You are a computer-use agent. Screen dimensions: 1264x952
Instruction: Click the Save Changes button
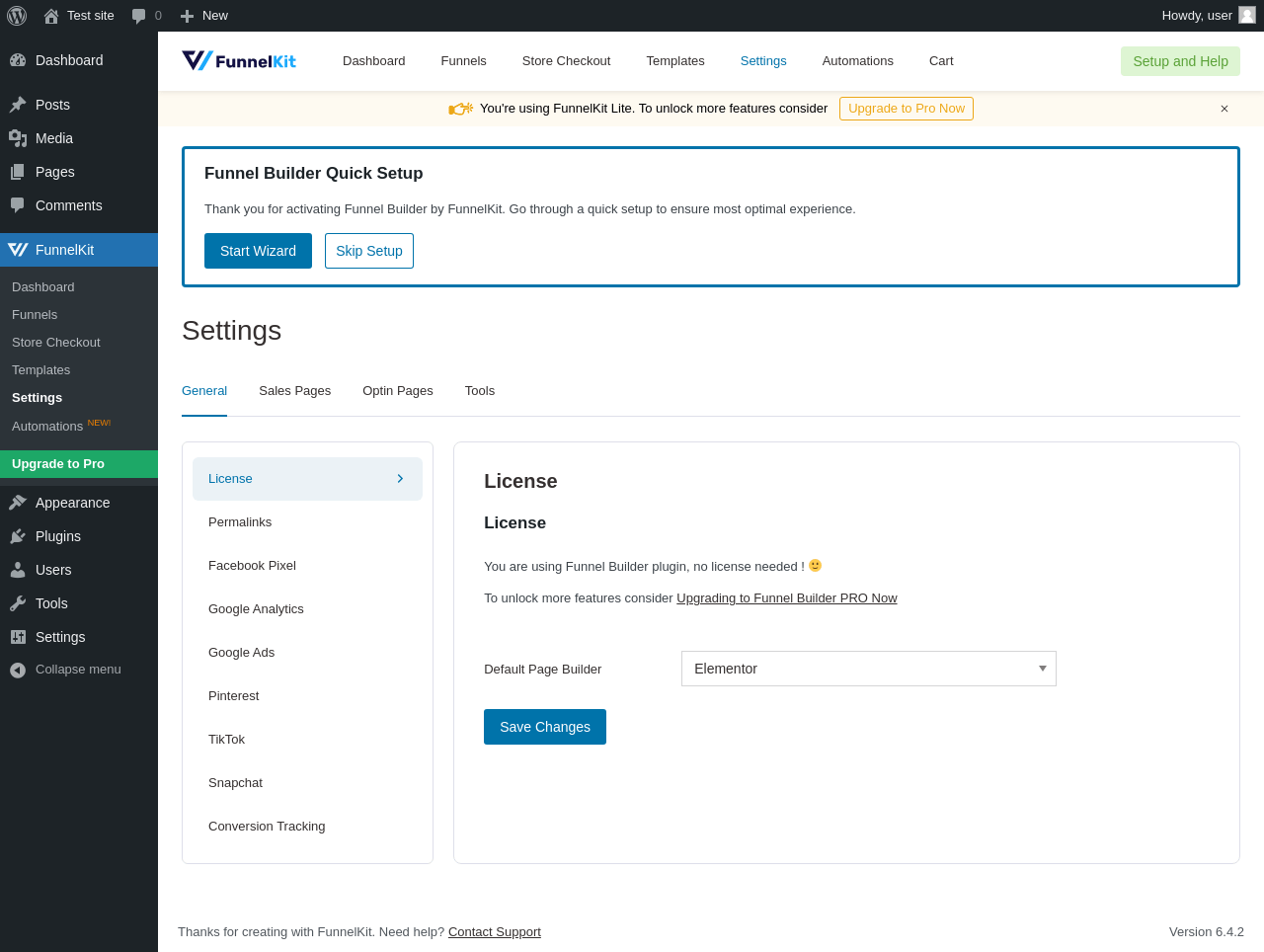545,727
